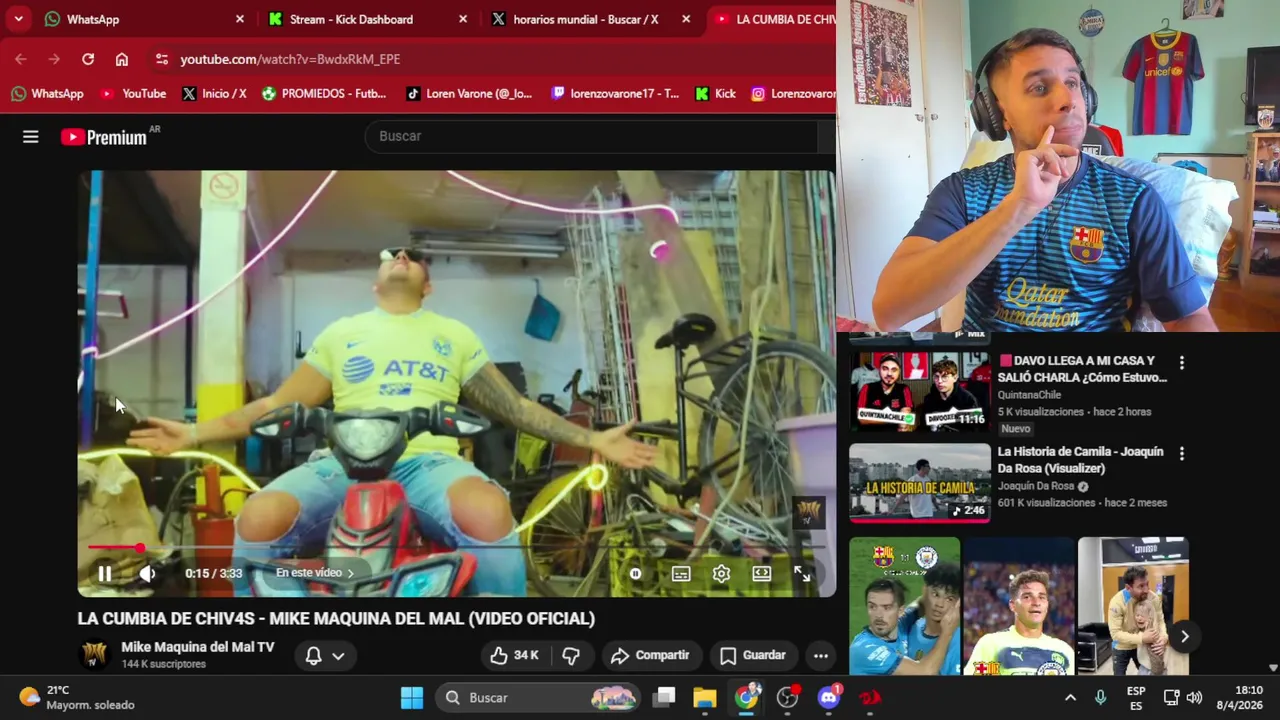Screen dimensions: 1280x720
Task: Open the DAVO LLEGA A MI CASA thumbnail
Action: click(x=919, y=391)
